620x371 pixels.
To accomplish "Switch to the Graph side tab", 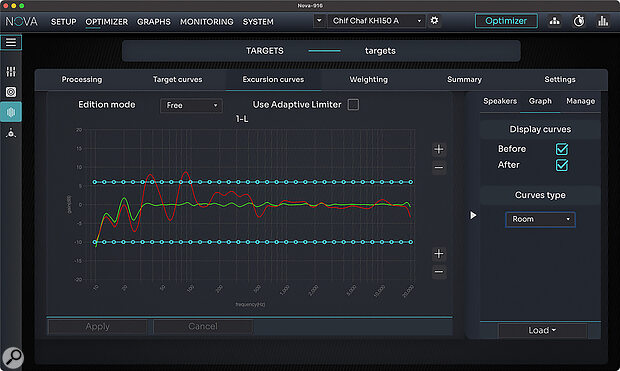I will 540,101.
